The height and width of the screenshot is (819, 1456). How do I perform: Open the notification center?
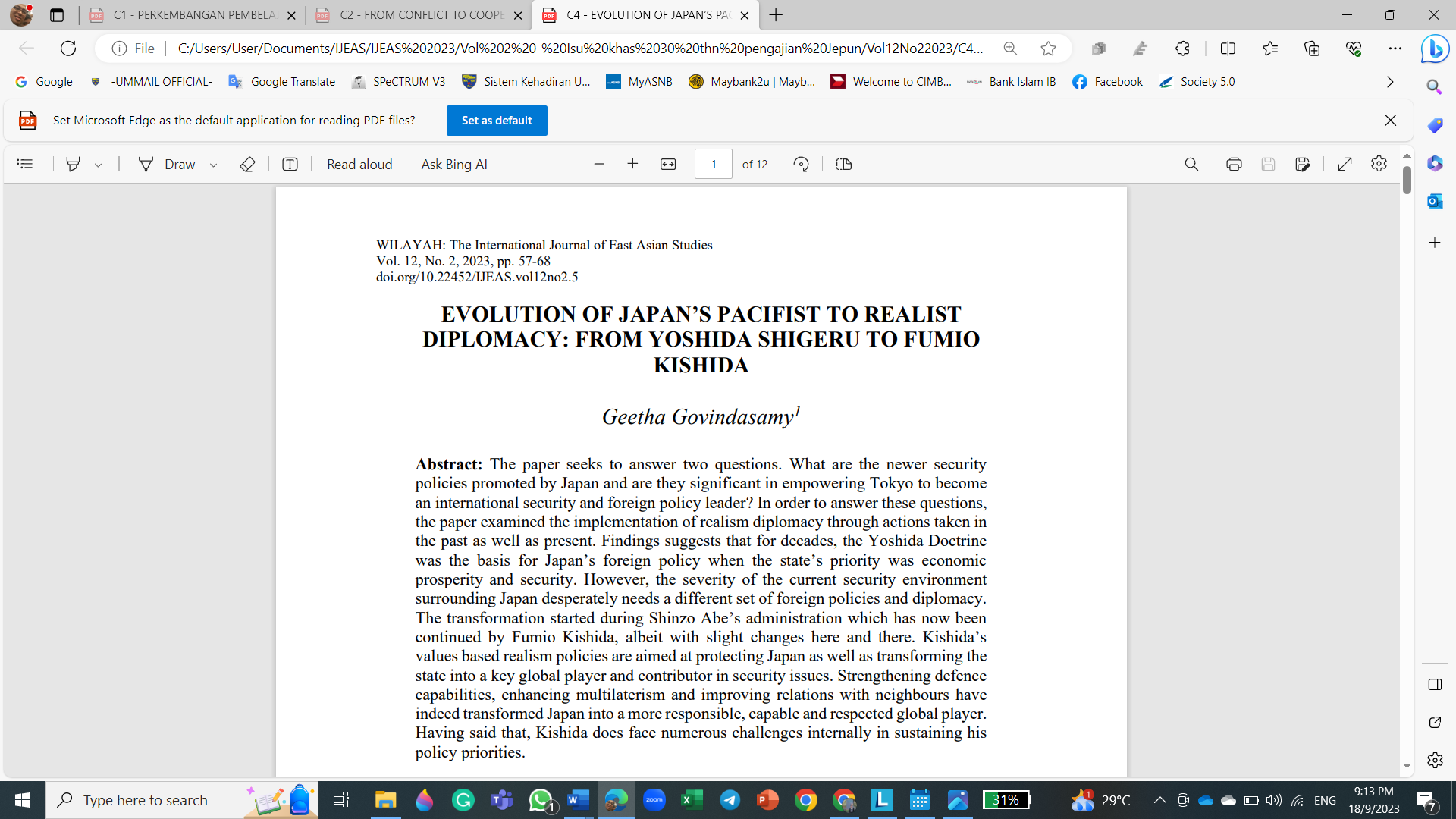coord(1426,800)
